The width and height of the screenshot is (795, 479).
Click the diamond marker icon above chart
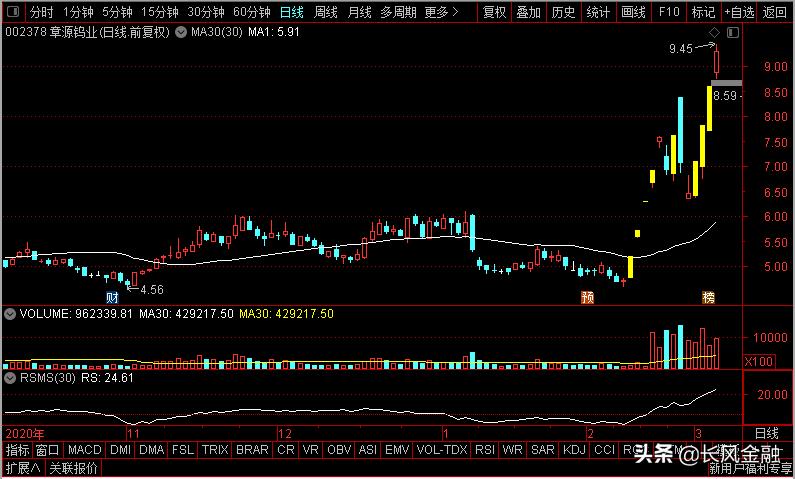point(714,33)
